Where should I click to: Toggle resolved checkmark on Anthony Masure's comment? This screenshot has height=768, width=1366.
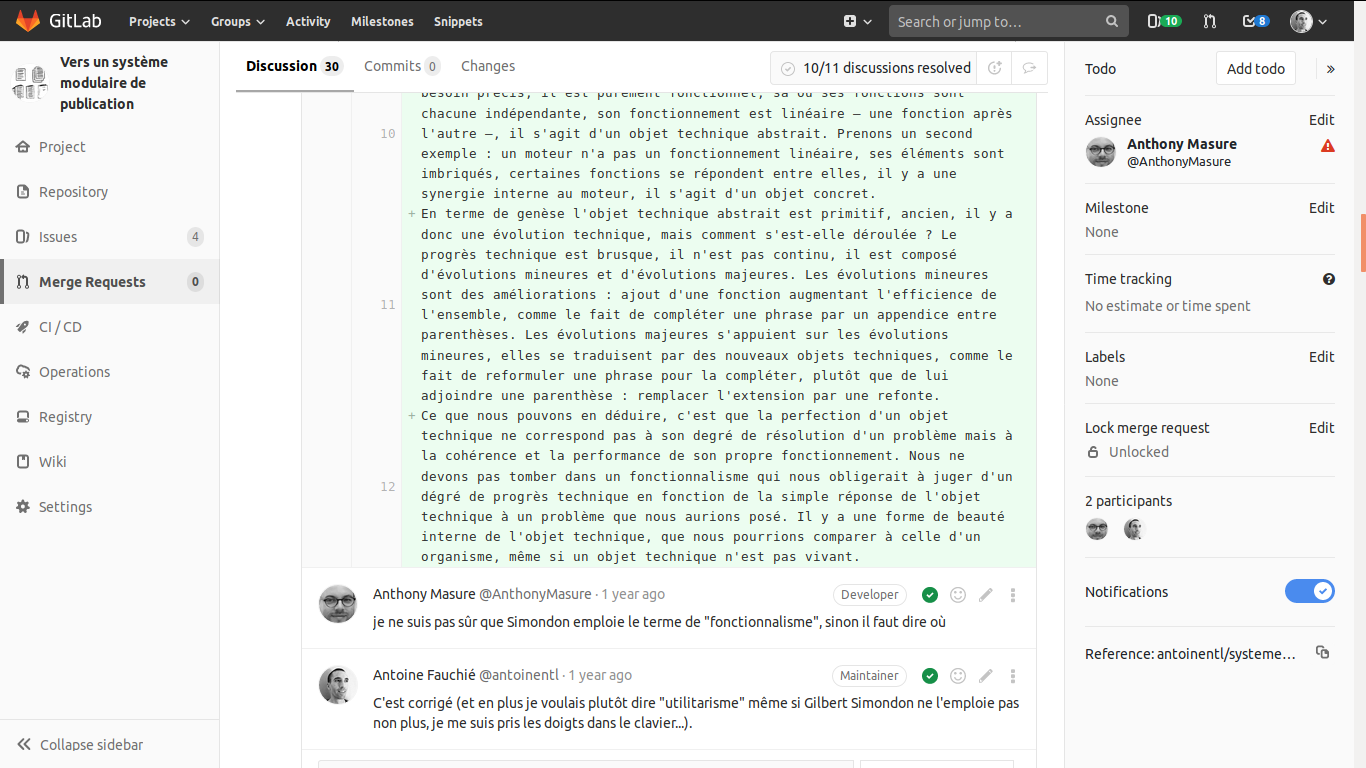click(x=930, y=595)
